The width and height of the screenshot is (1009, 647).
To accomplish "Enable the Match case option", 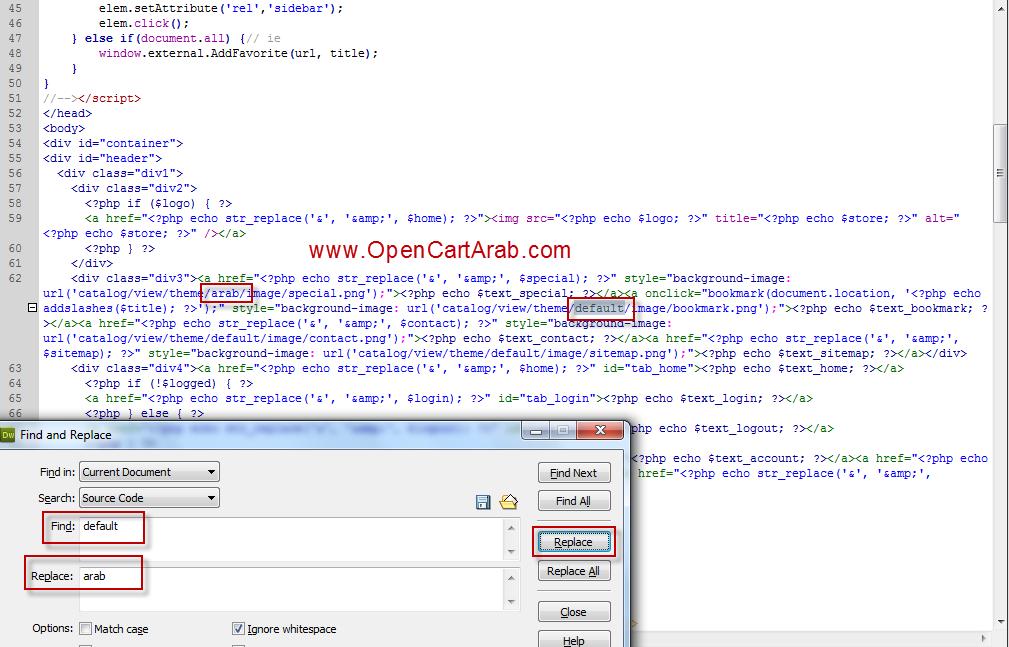I will (x=86, y=629).
